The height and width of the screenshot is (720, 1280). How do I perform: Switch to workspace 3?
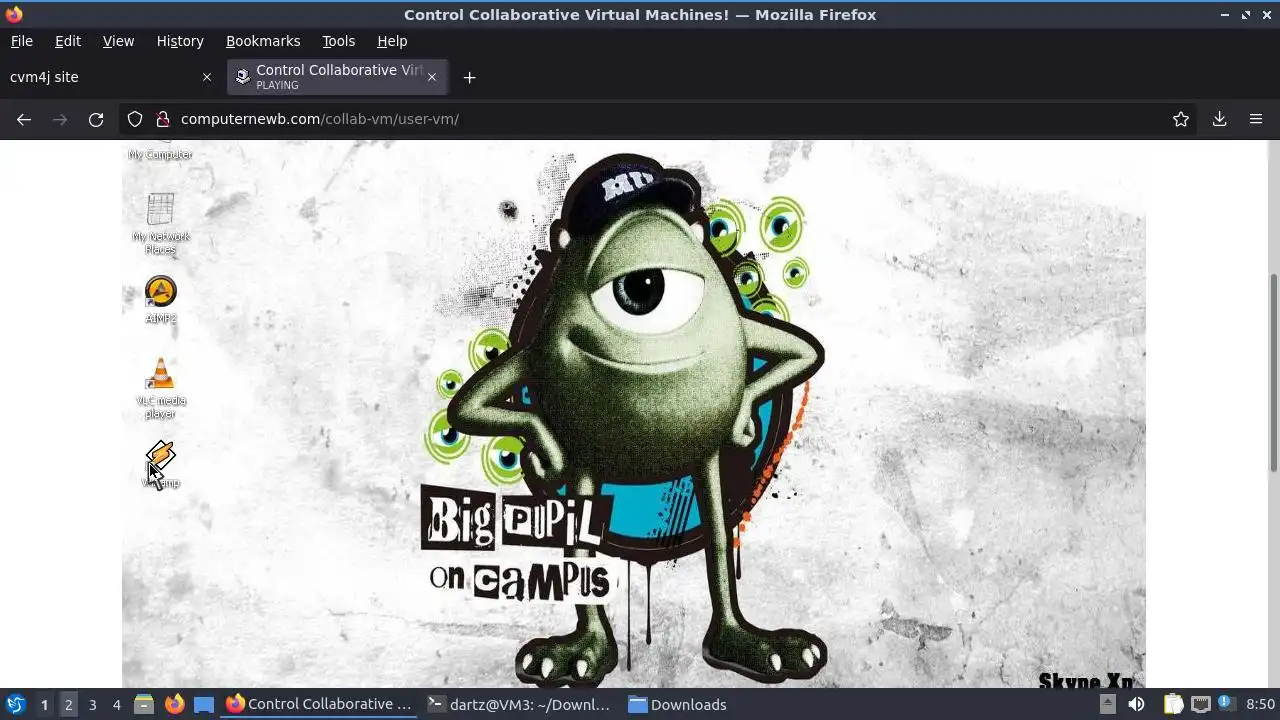(x=92, y=704)
